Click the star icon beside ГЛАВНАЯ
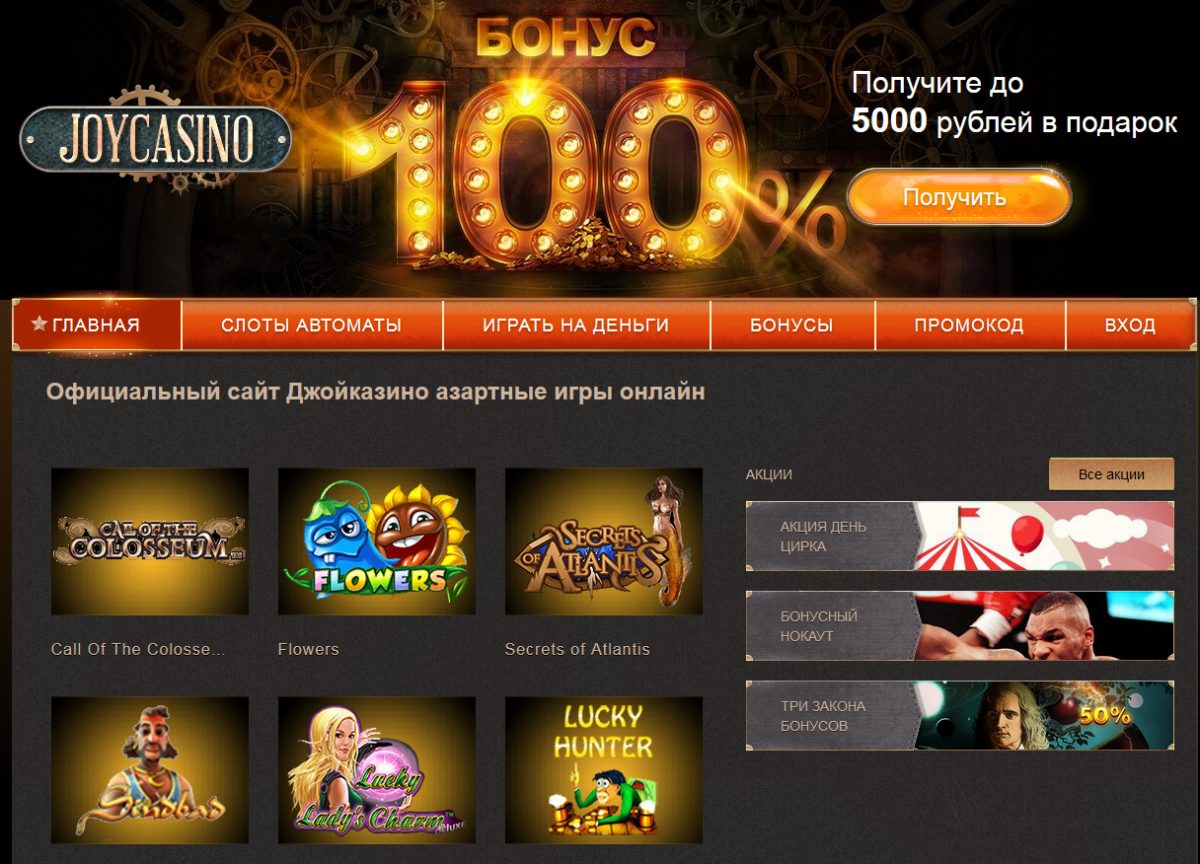Image resolution: width=1200 pixels, height=864 pixels. [40, 324]
